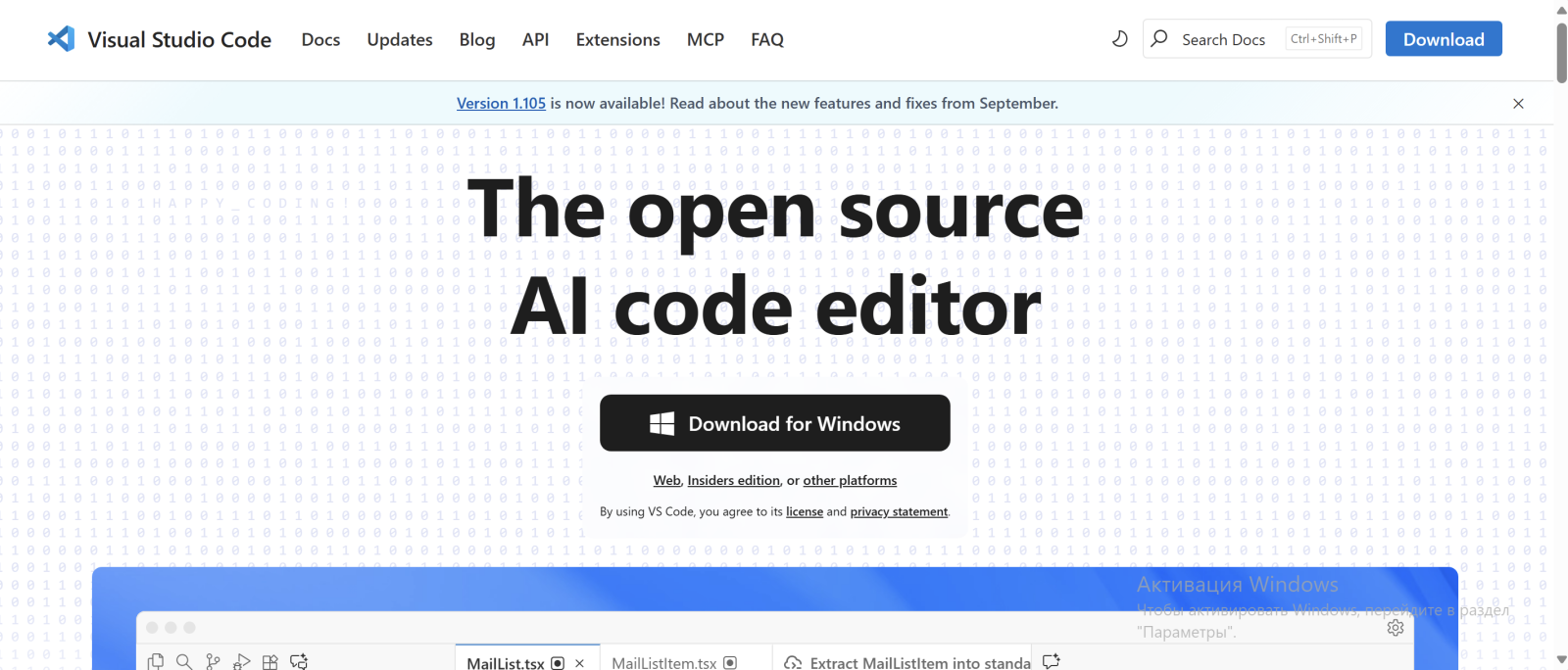Screen dimensions: 1568x670
Task: Open the Docs menu item
Action: pyautogui.click(x=320, y=40)
